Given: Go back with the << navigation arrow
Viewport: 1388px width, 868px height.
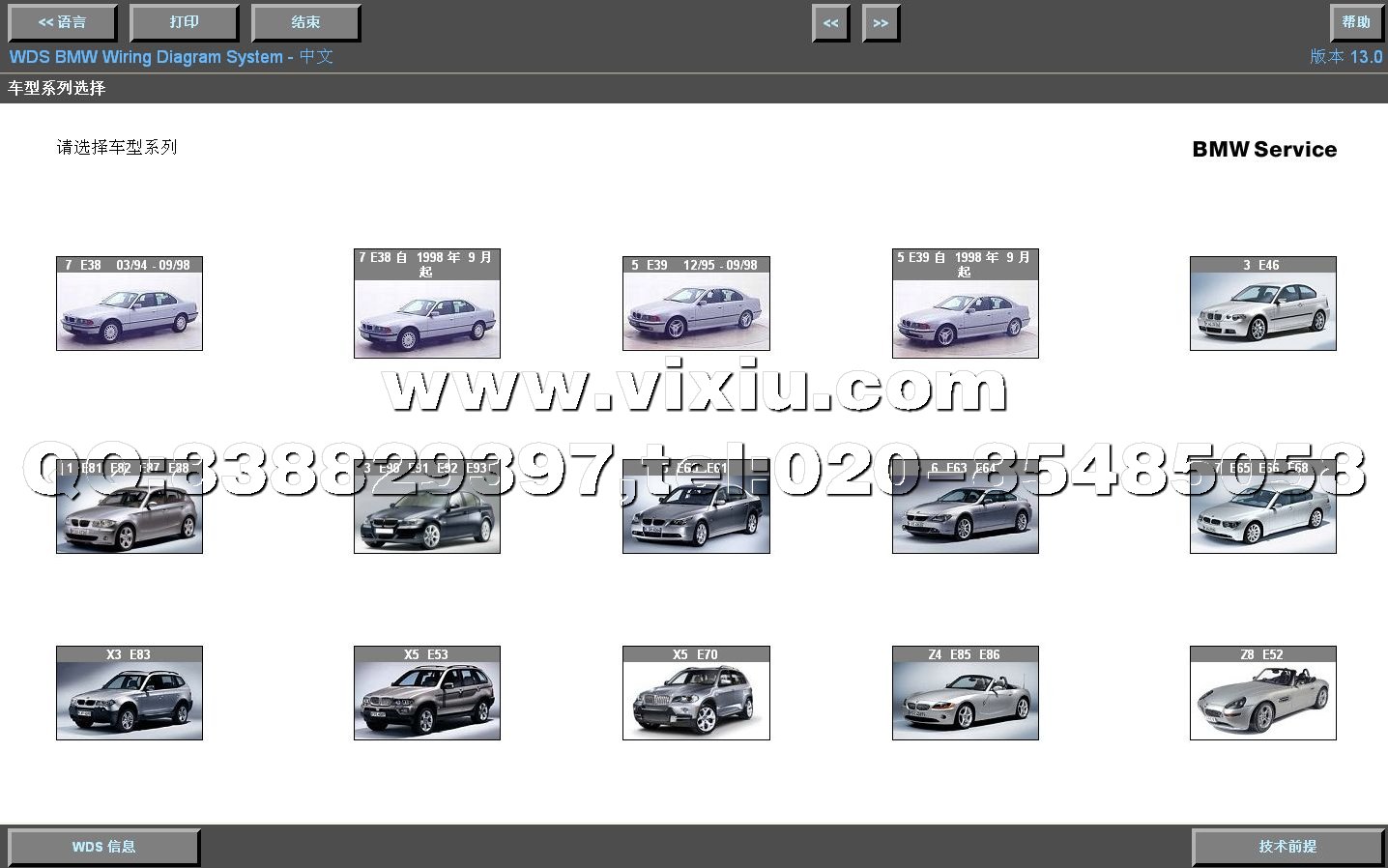Looking at the screenshot, I should click(x=830, y=23).
